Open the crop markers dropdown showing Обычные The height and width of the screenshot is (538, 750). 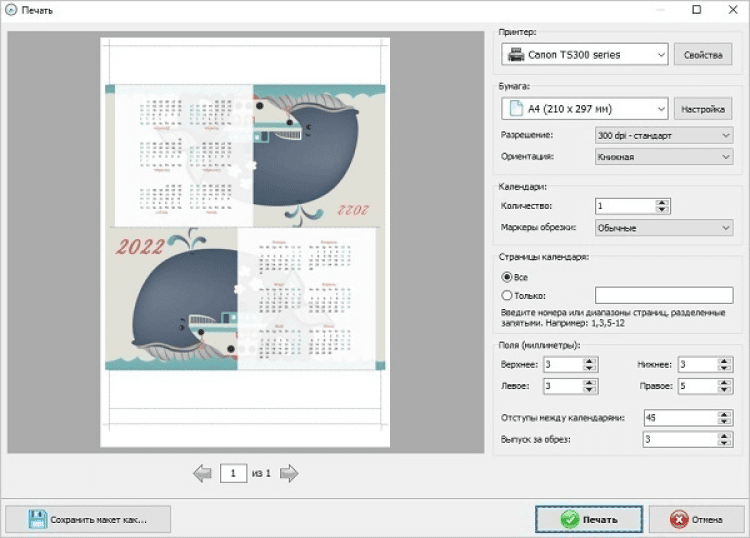(664, 228)
